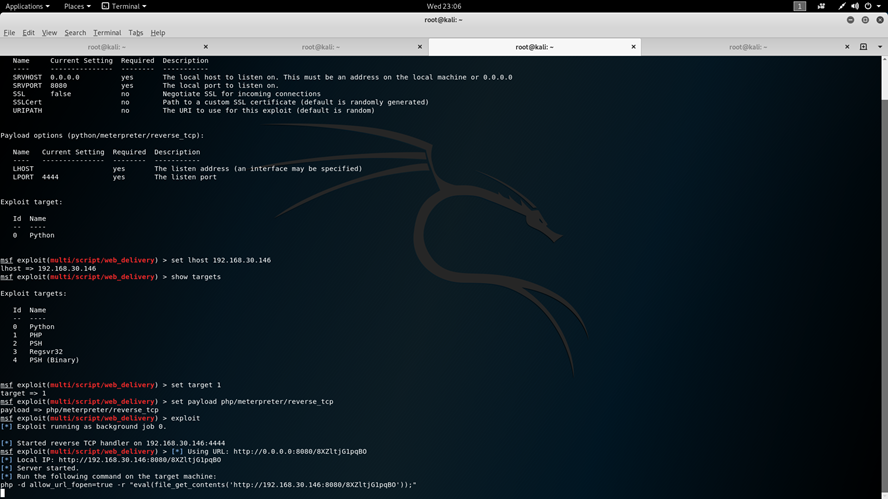888x499 pixels.
Task: Click the SRVPORT 8080 options row
Action: click(x=146, y=86)
